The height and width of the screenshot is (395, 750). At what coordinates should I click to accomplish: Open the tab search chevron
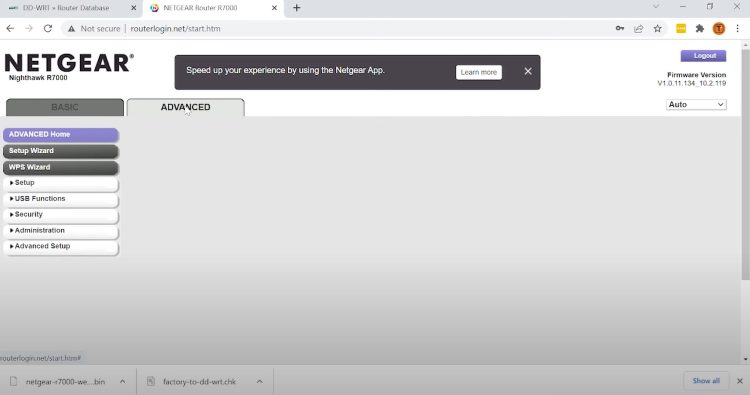click(656, 7)
